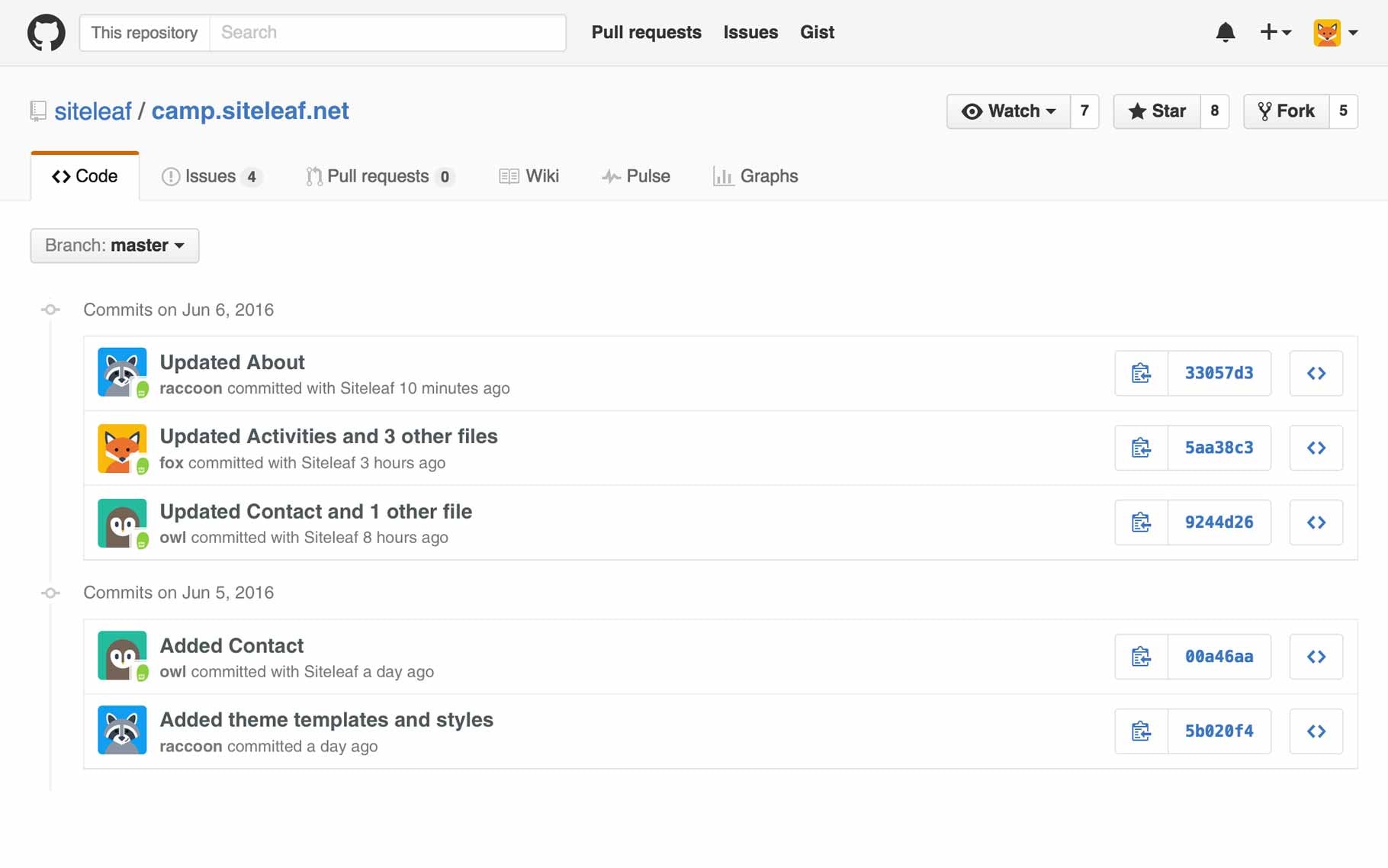This screenshot has height=868, width=1388.
Task: Star the camp.siteleaf.net repository
Action: (1157, 111)
